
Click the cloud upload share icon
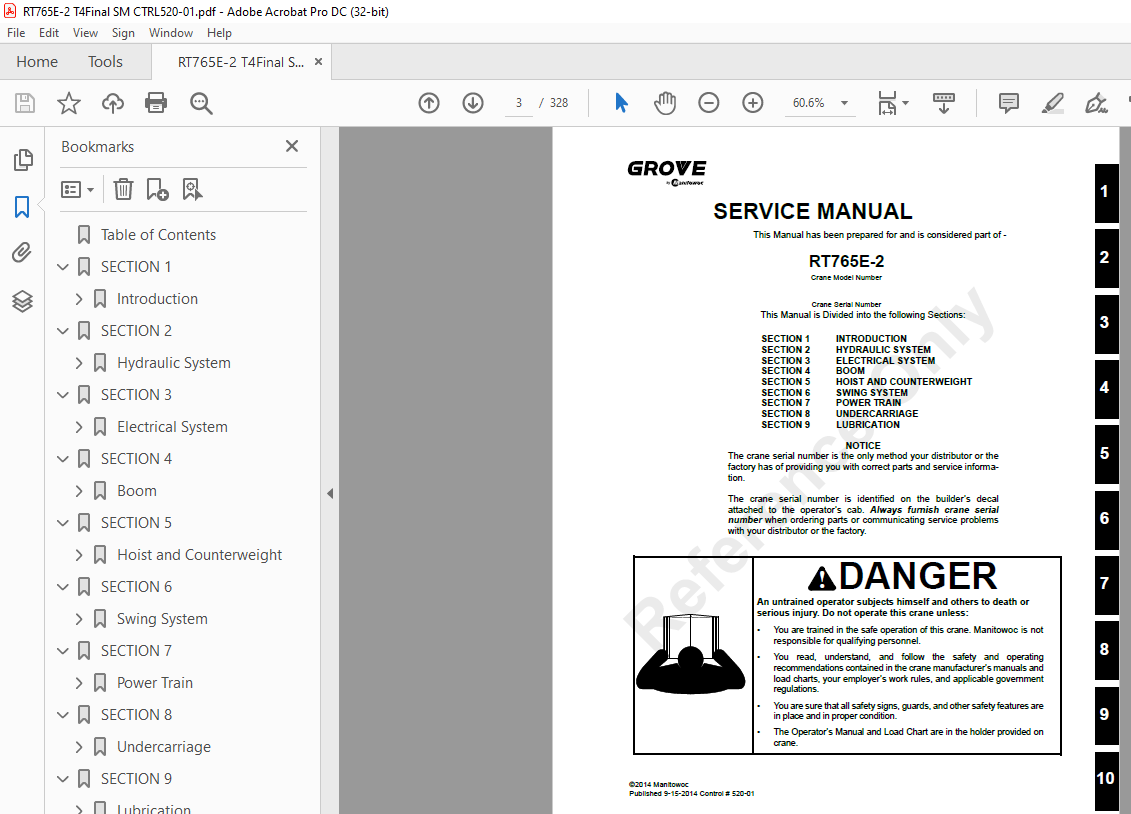coord(113,103)
